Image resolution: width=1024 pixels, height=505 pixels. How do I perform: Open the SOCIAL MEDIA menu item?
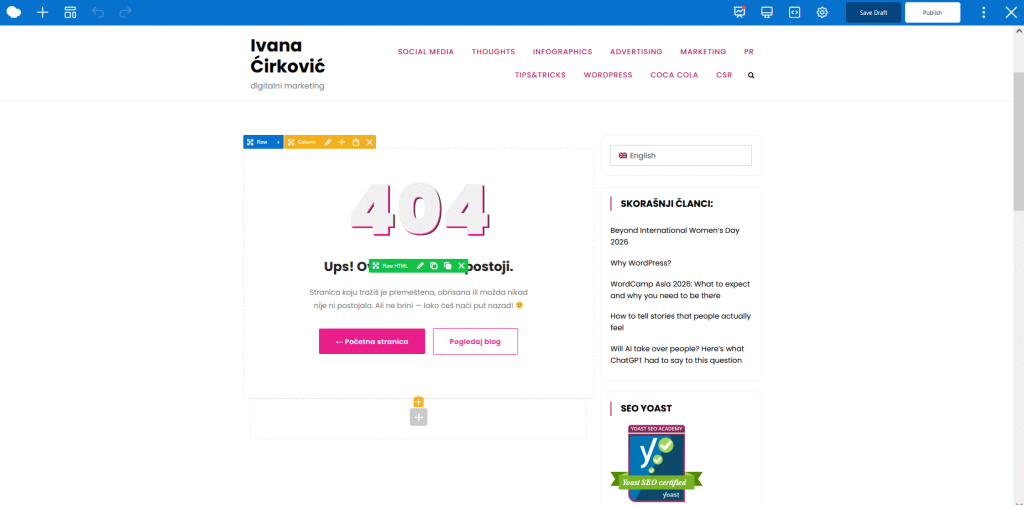(x=426, y=52)
